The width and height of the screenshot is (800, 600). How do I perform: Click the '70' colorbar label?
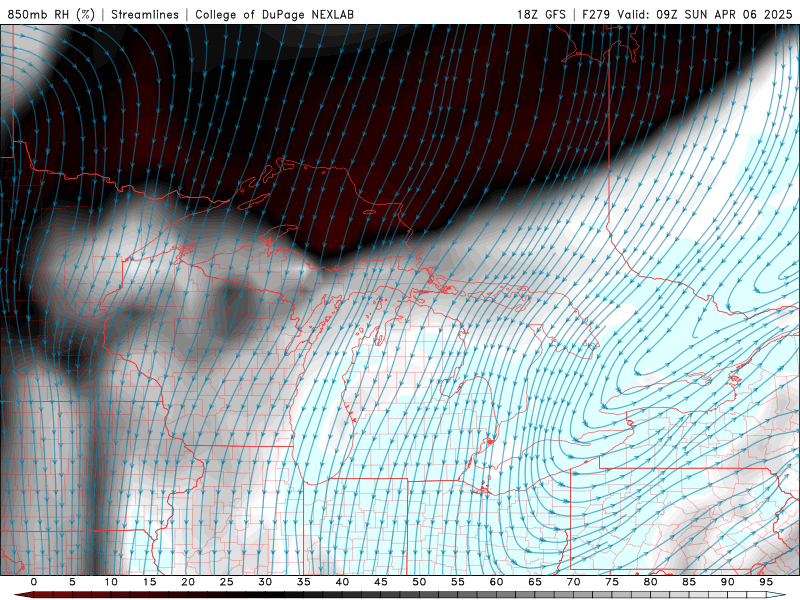pyautogui.click(x=573, y=582)
